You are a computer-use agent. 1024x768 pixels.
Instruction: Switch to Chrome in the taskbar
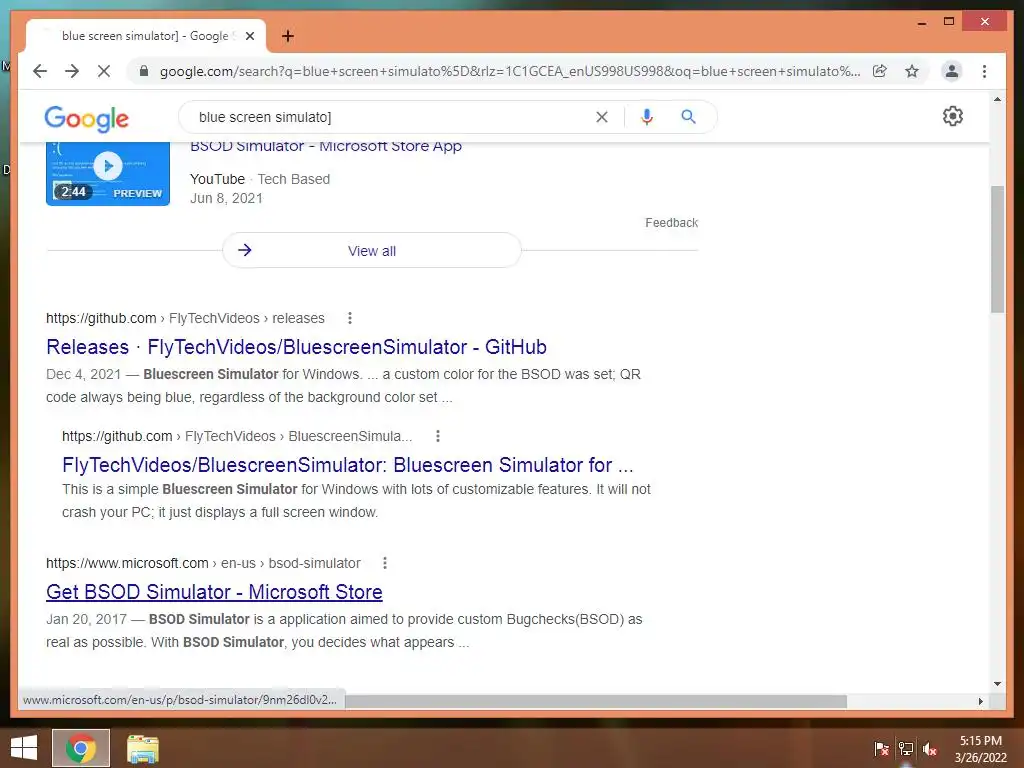pos(81,748)
